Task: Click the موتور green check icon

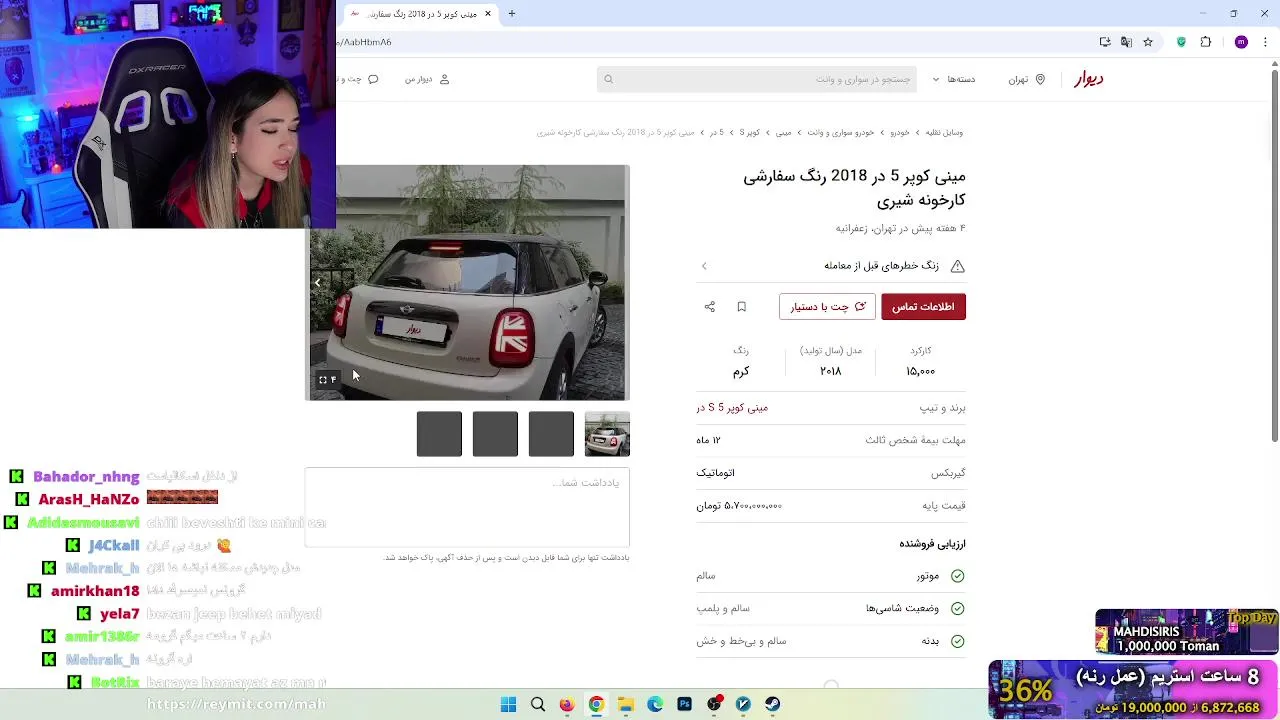Action: [958, 576]
